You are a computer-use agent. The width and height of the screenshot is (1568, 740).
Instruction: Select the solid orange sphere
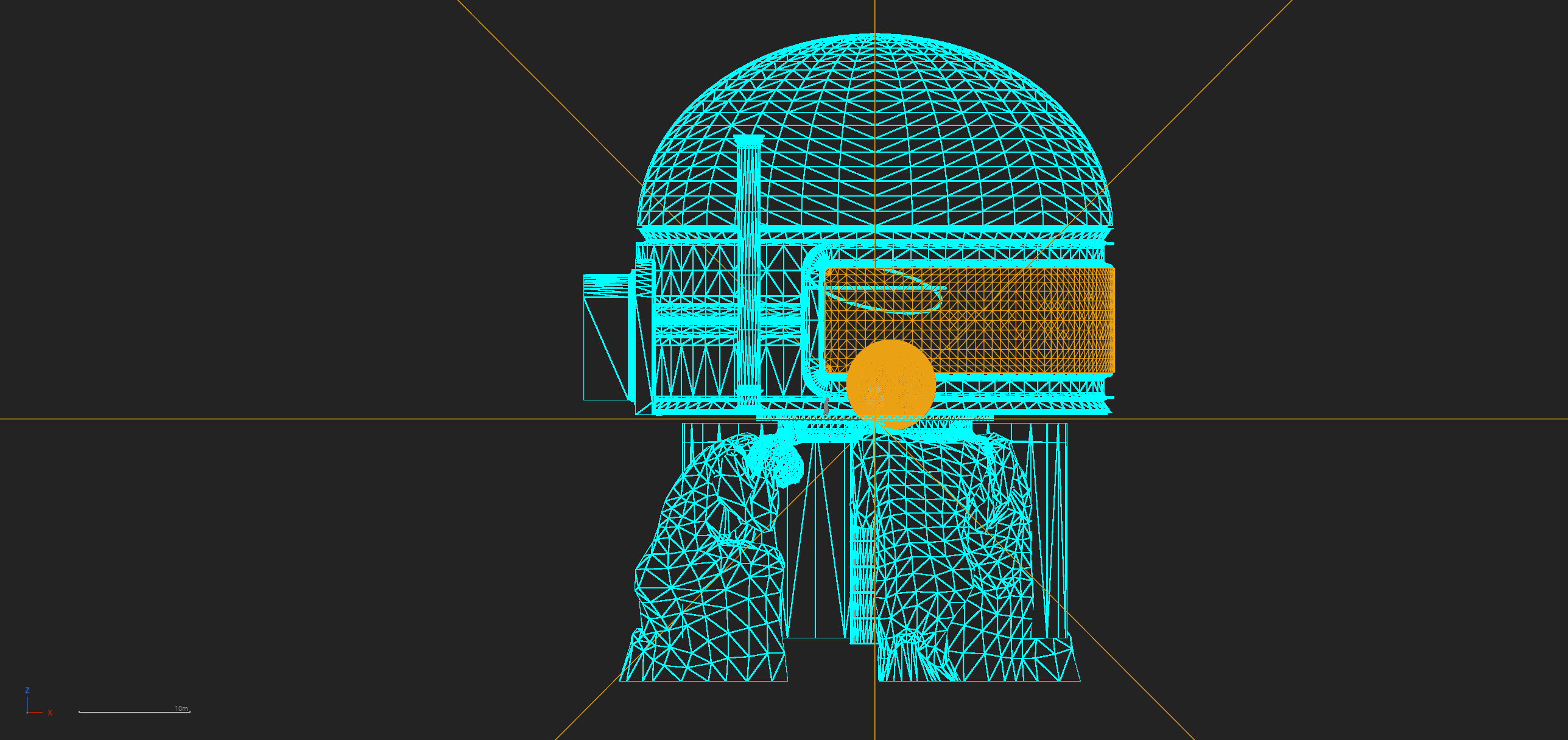(890, 385)
